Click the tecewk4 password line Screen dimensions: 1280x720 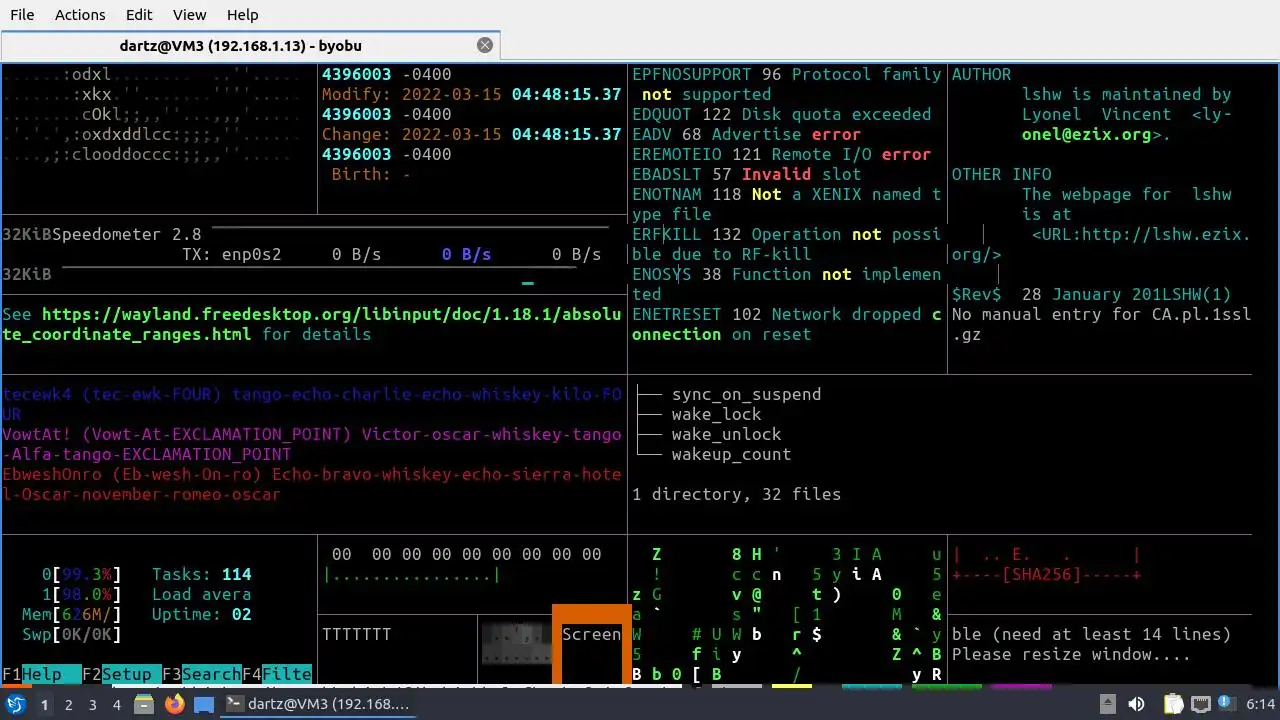tap(312, 404)
